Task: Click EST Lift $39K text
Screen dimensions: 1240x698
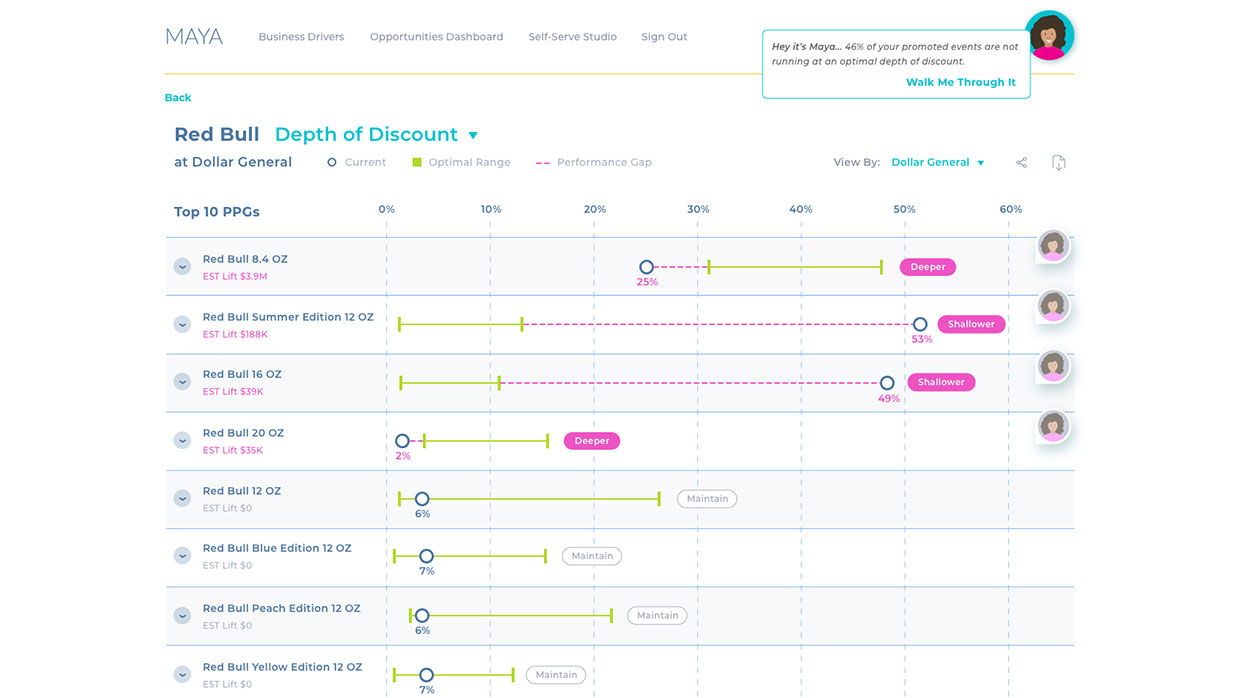Action: point(233,392)
